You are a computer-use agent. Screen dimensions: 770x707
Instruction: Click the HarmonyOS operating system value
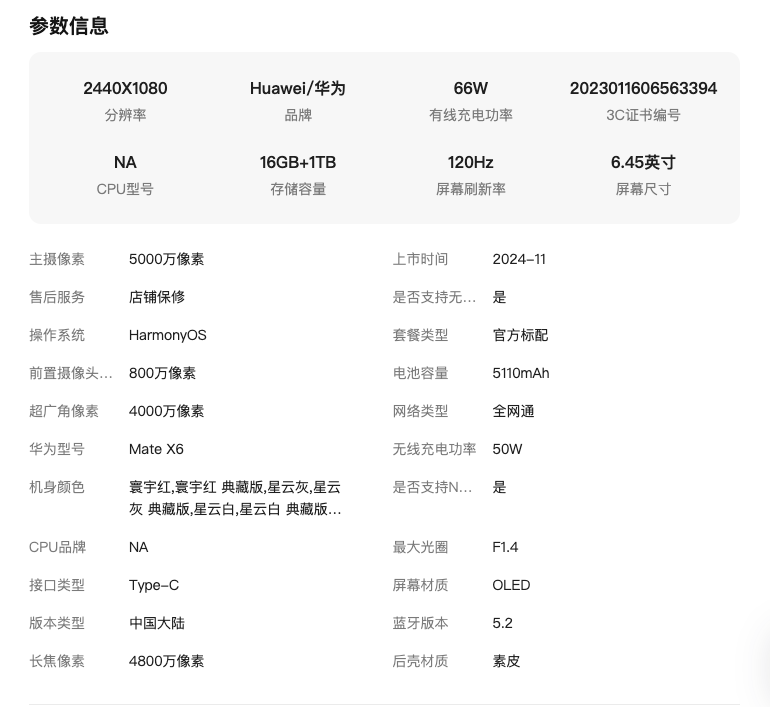(x=167, y=335)
